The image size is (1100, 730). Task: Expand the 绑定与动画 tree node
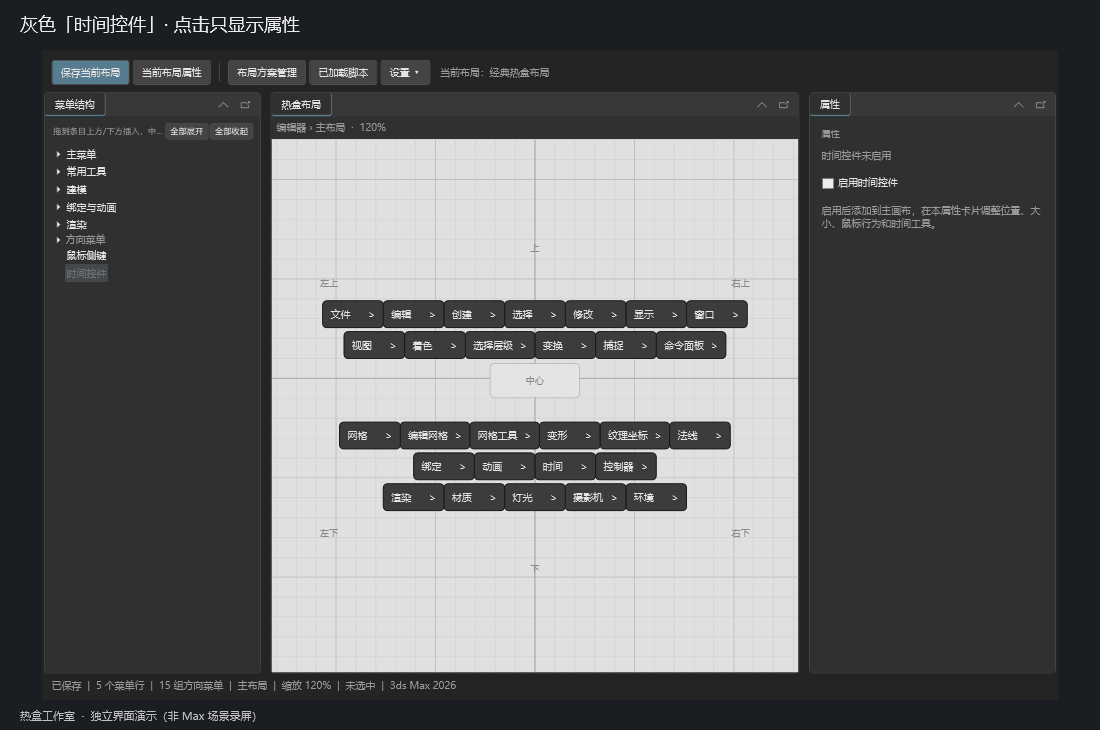pos(58,207)
